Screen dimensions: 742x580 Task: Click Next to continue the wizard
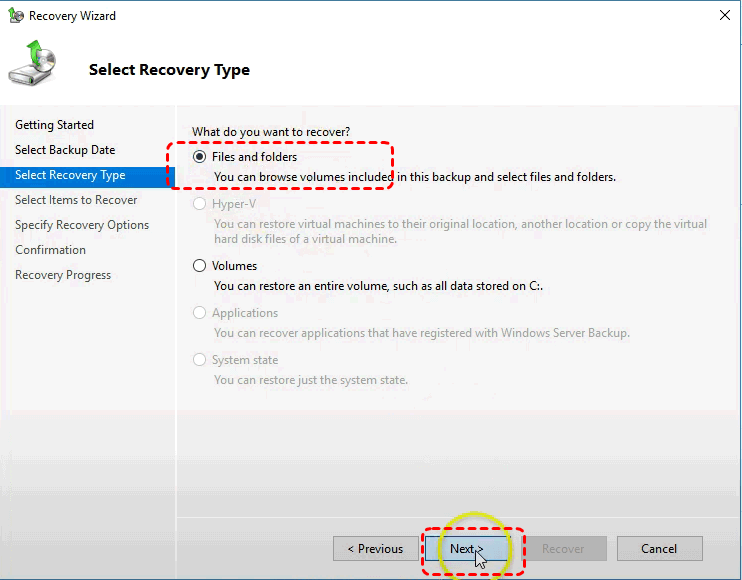click(x=466, y=549)
